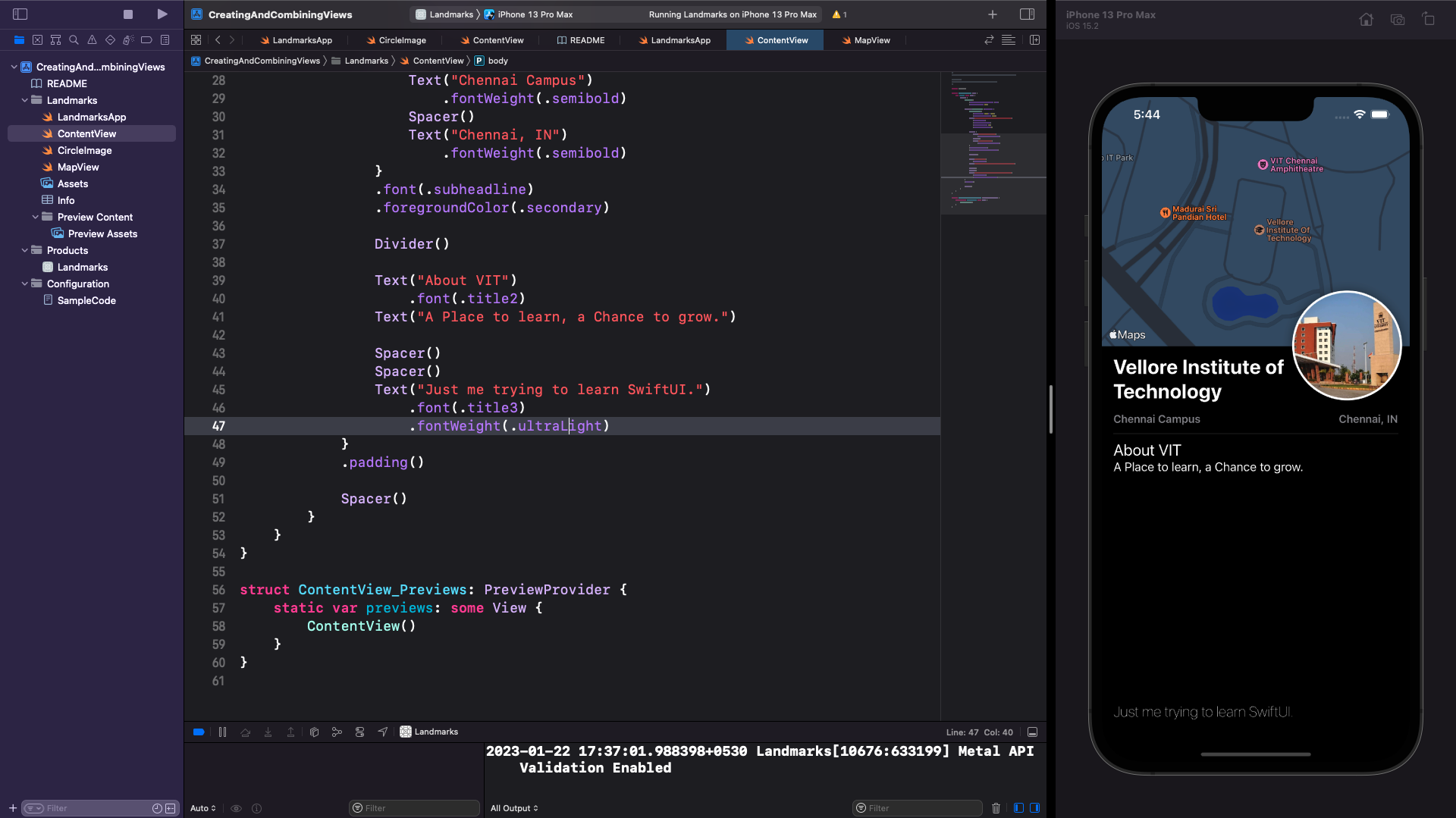The image size is (1456, 818).
Task: Open the Simulate Location menu
Action: [382, 732]
